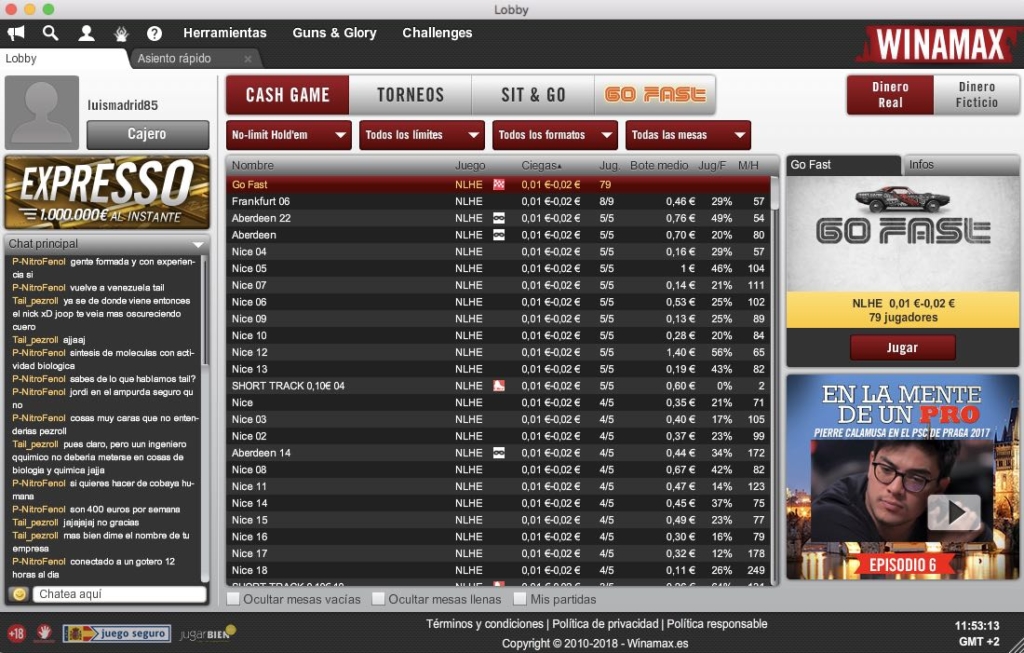Click the jugarBIEN logo

click(207, 633)
